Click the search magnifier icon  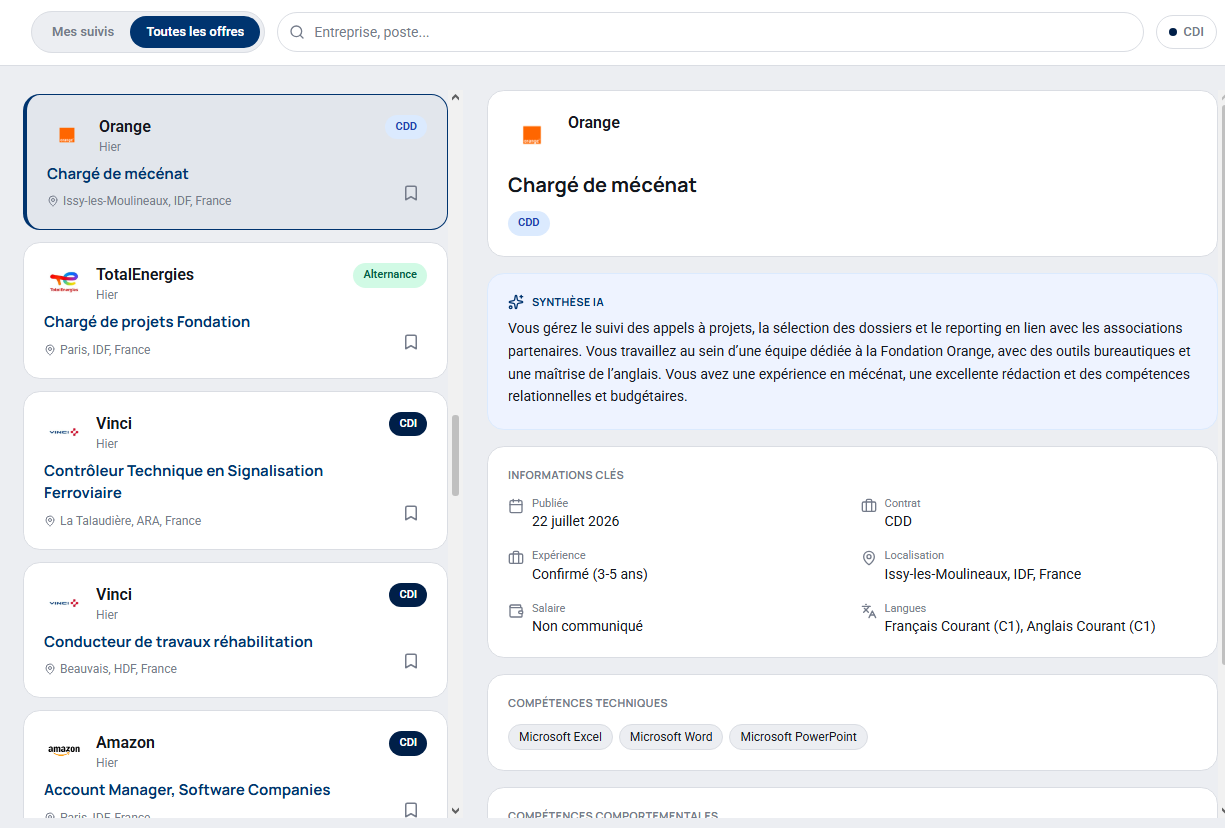tap(297, 32)
